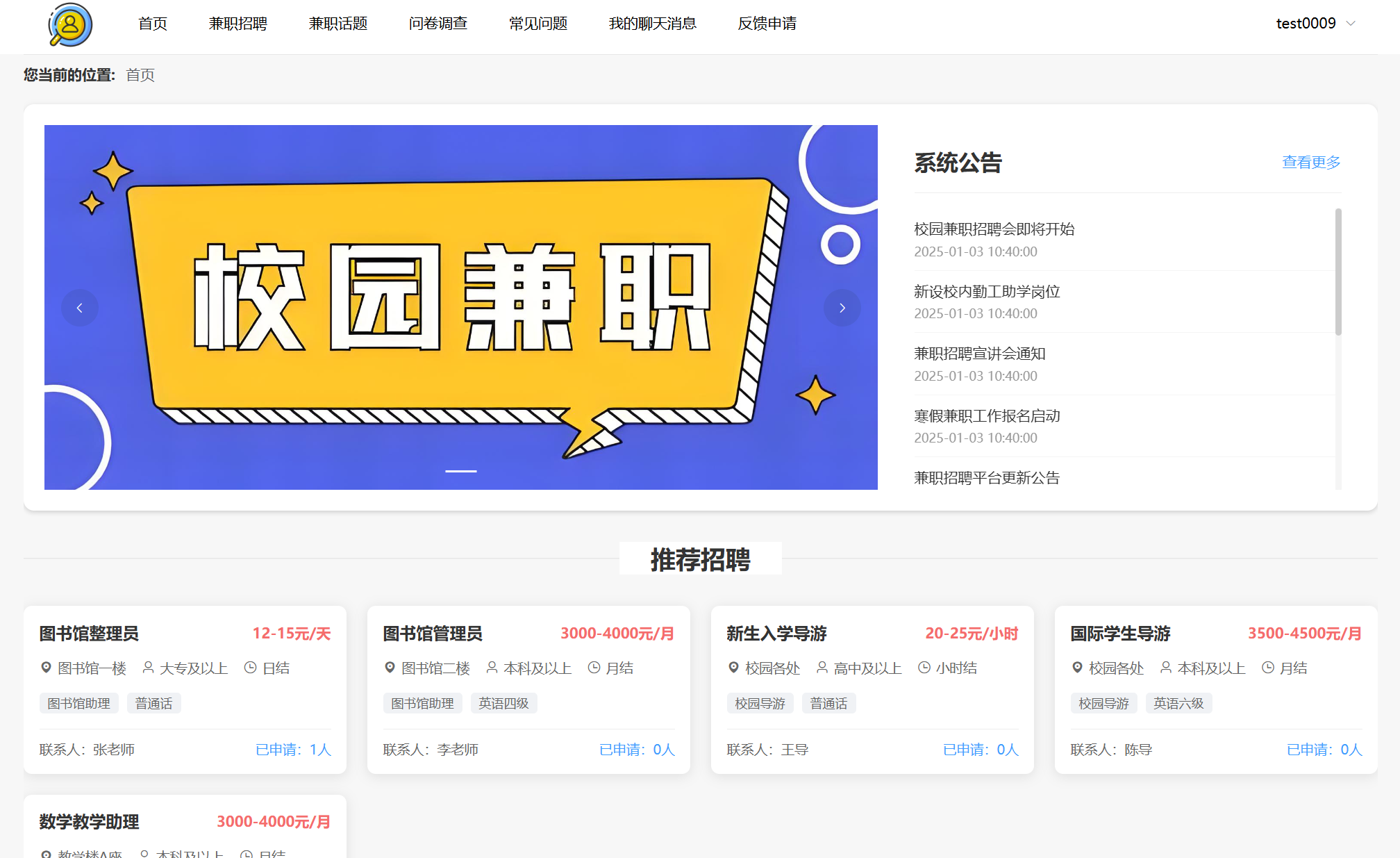Click the 校园兼职 banner image

coord(461,307)
